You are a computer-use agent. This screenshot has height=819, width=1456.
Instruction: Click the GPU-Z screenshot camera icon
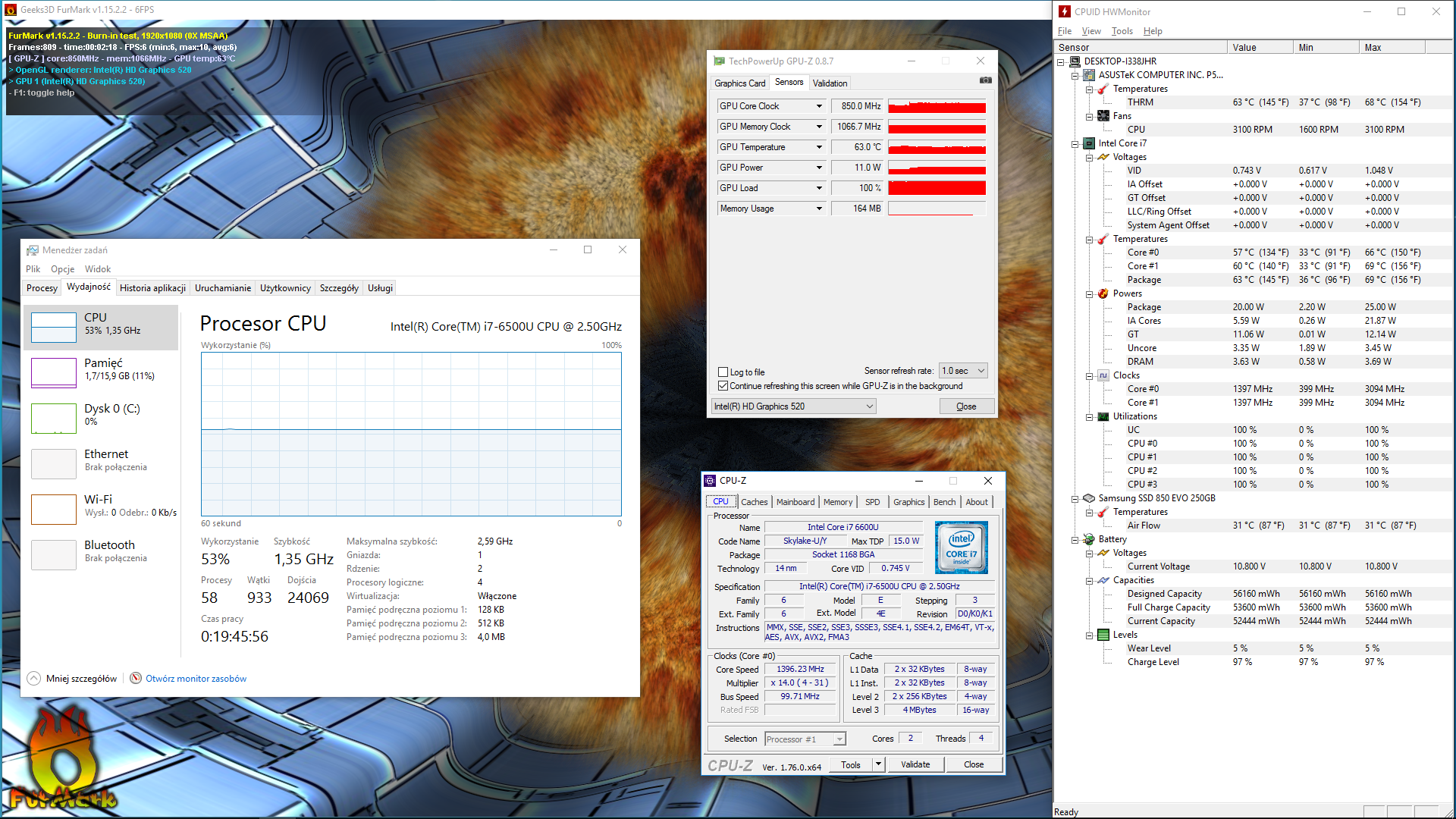[985, 80]
